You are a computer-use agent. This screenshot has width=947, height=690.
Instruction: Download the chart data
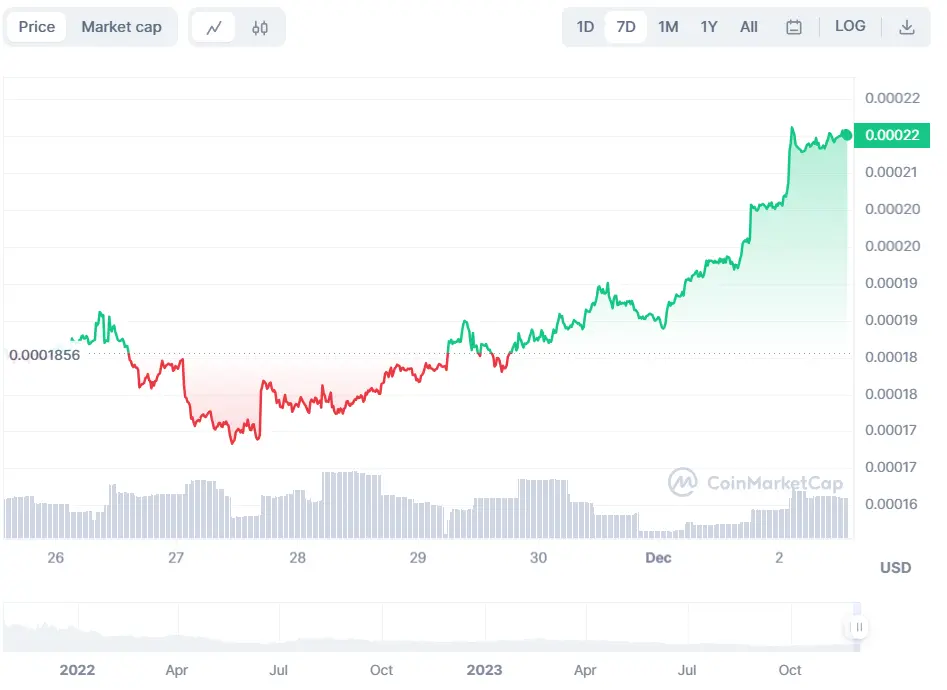click(x=907, y=27)
